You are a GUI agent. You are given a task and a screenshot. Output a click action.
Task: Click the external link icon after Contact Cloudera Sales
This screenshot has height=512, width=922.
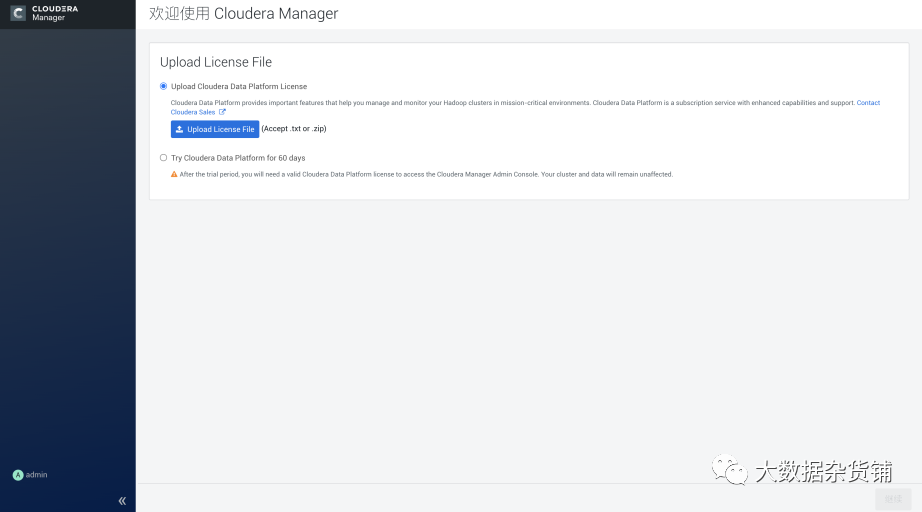click(x=222, y=112)
